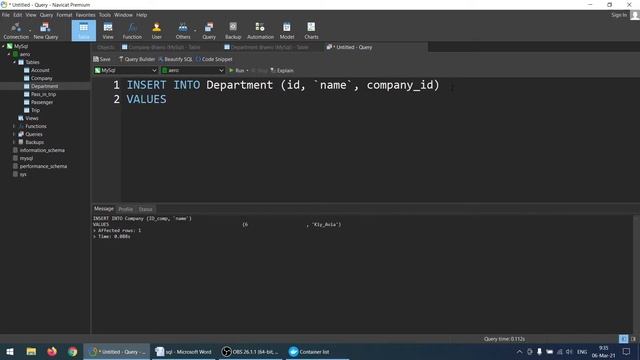Open Firefox from taskbar
The image size is (640, 360).
(52, 352)
